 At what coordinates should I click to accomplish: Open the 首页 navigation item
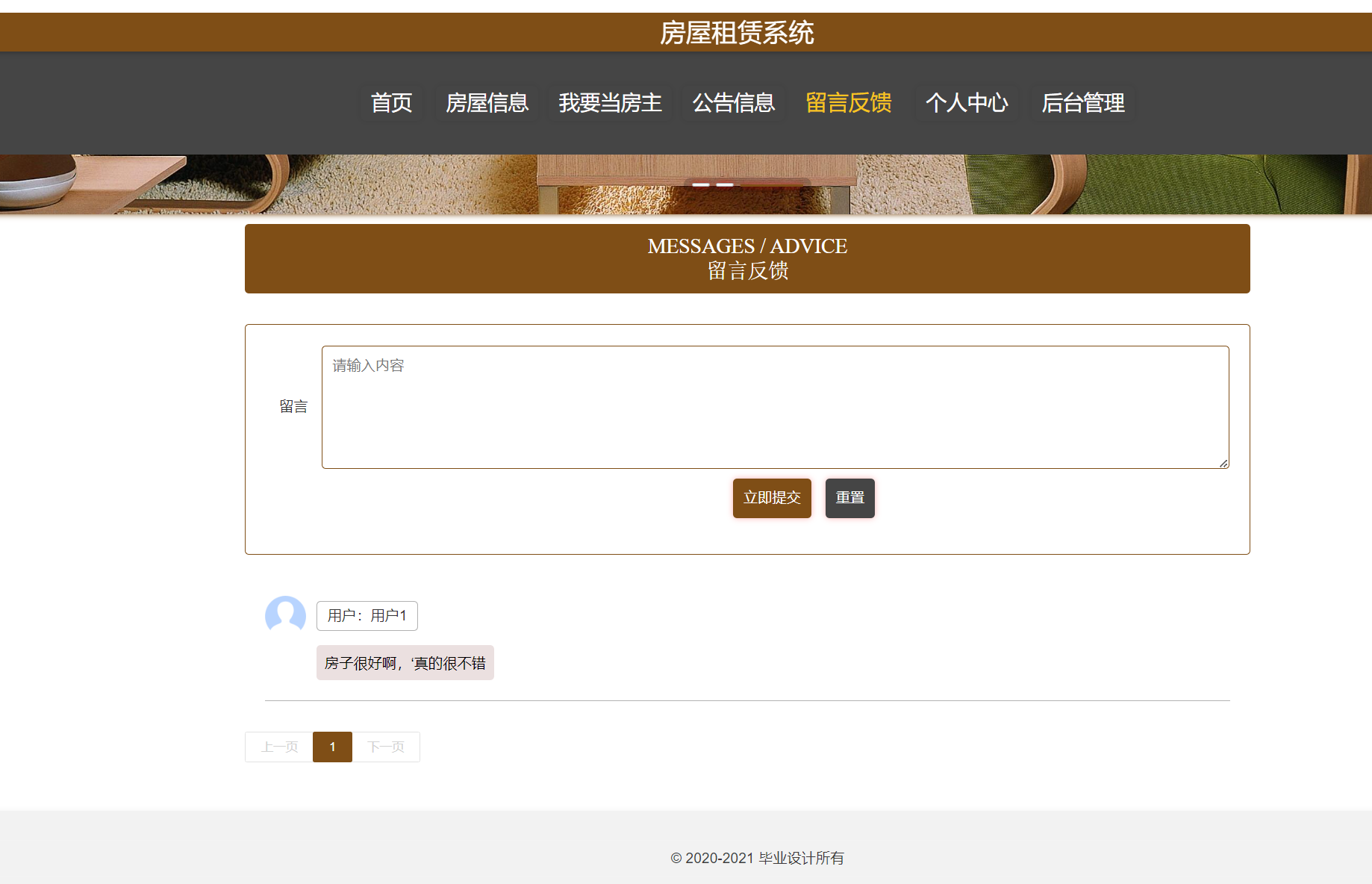pyautogui.click(x=391, y=103)
